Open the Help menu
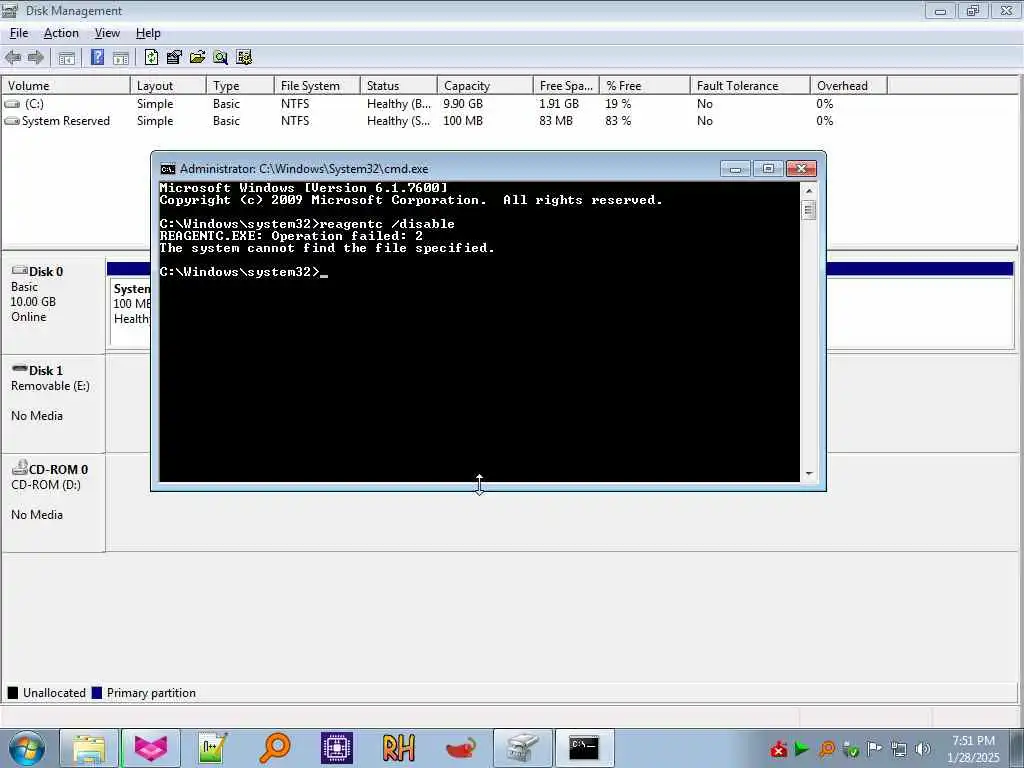Image resolution: width=1024 pixels, height=768 pixels. click(x=148, y=33)
